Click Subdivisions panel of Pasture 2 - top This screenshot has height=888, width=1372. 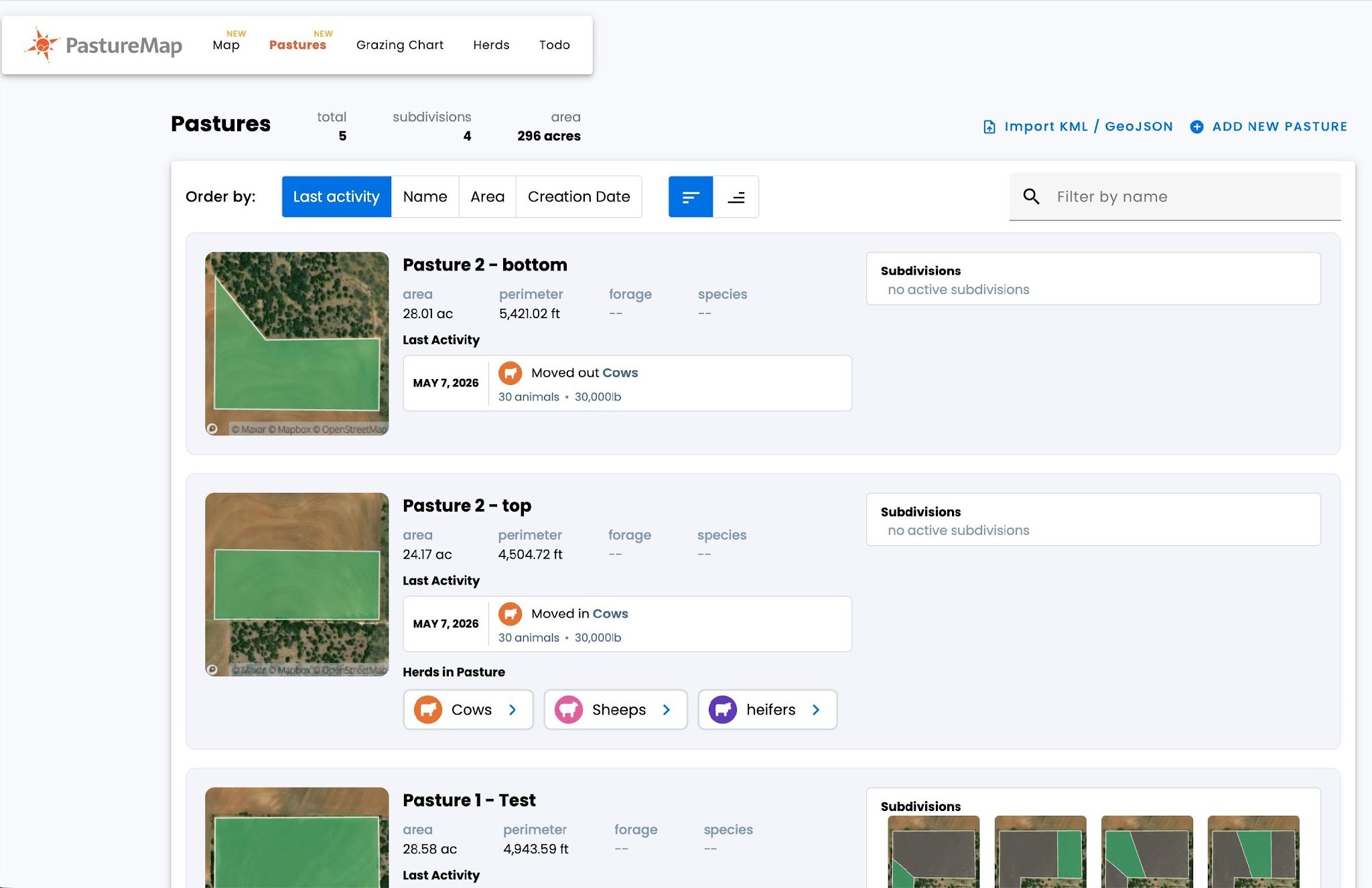pyautogui.click(x=1093, y=520)
